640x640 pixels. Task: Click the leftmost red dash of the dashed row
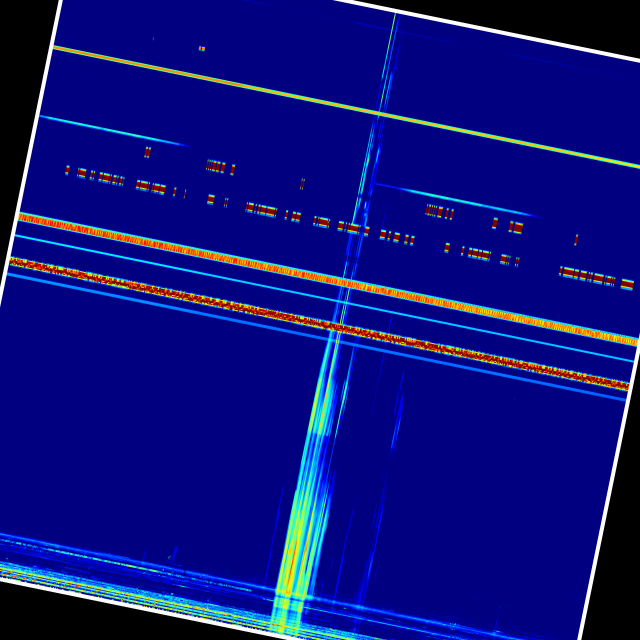[x=67, y=170]
